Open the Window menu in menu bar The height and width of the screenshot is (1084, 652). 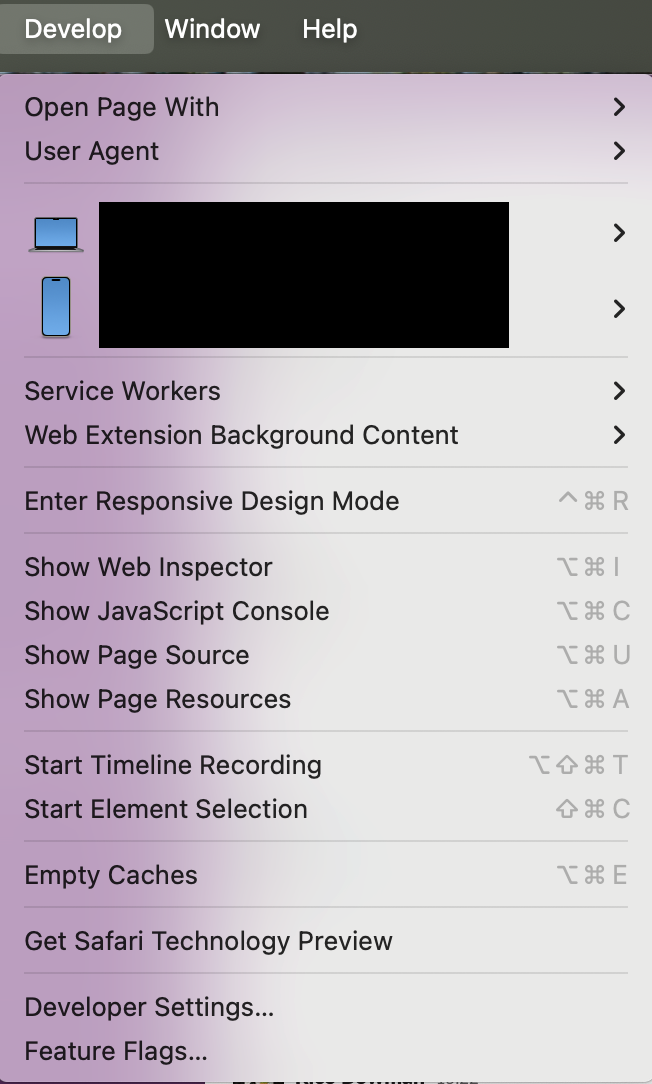point(212,29)
